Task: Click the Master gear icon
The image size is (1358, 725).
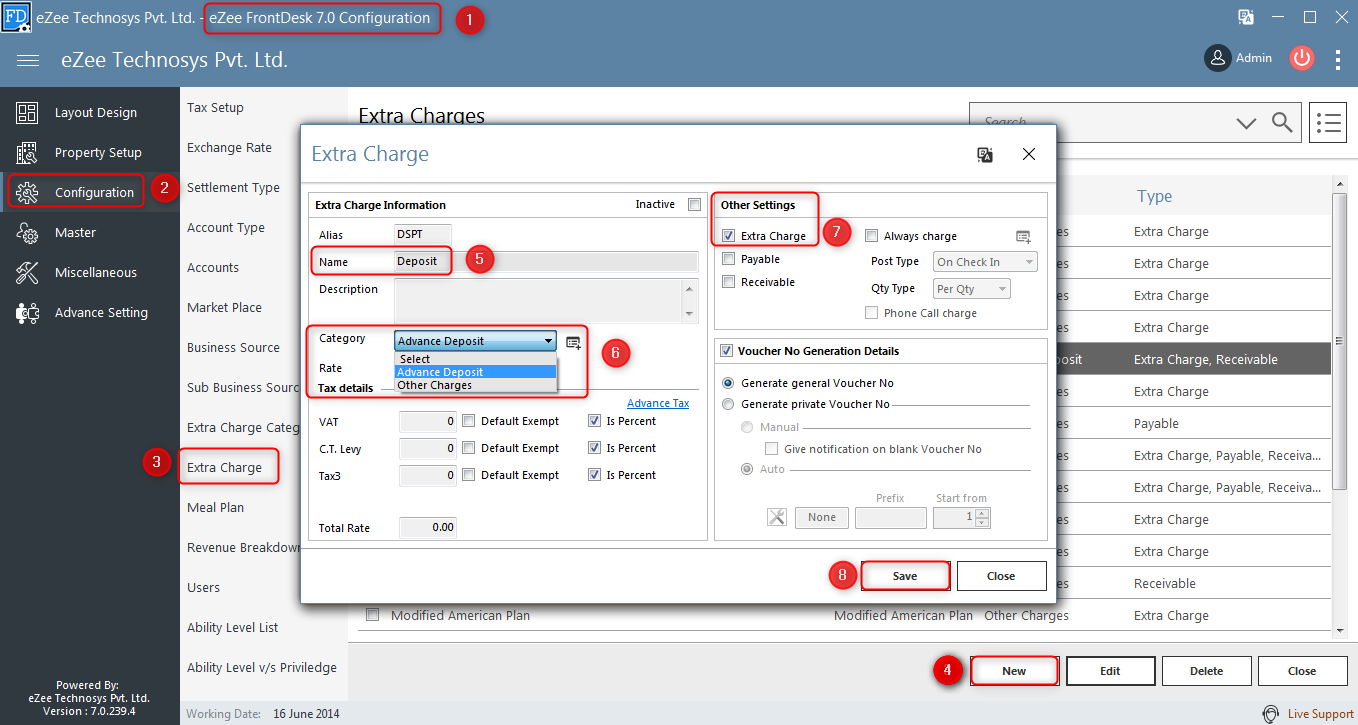Action: click(x=27, y=232)
